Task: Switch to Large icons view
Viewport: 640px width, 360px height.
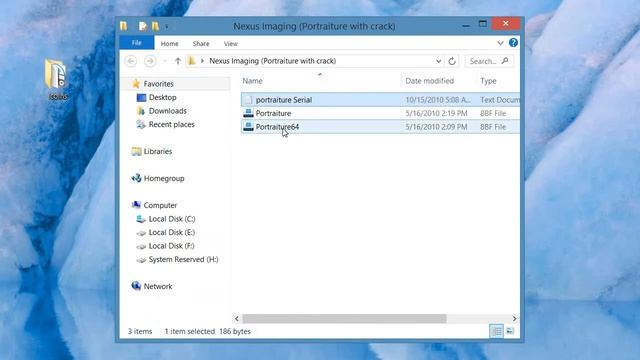Action: click(x=510, y=331)
